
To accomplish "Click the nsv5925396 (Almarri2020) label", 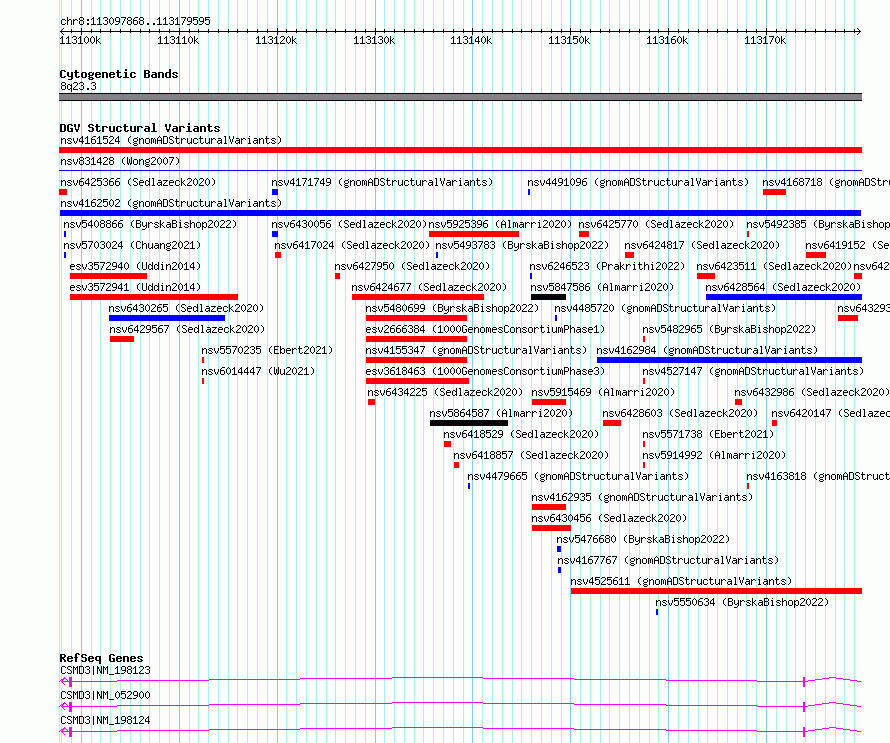I will pyautogui.click(x=500, y=224).
